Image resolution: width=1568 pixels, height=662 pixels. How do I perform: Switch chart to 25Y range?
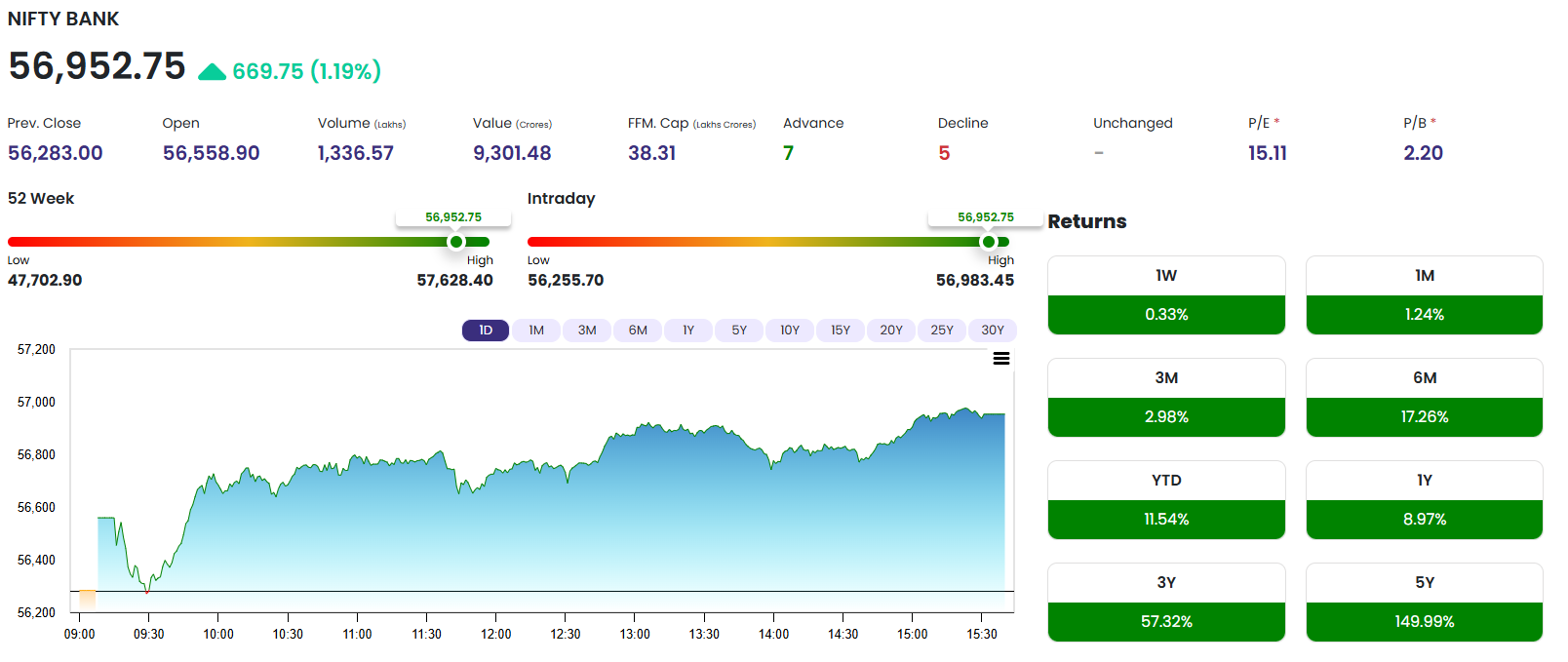point(942,331)
